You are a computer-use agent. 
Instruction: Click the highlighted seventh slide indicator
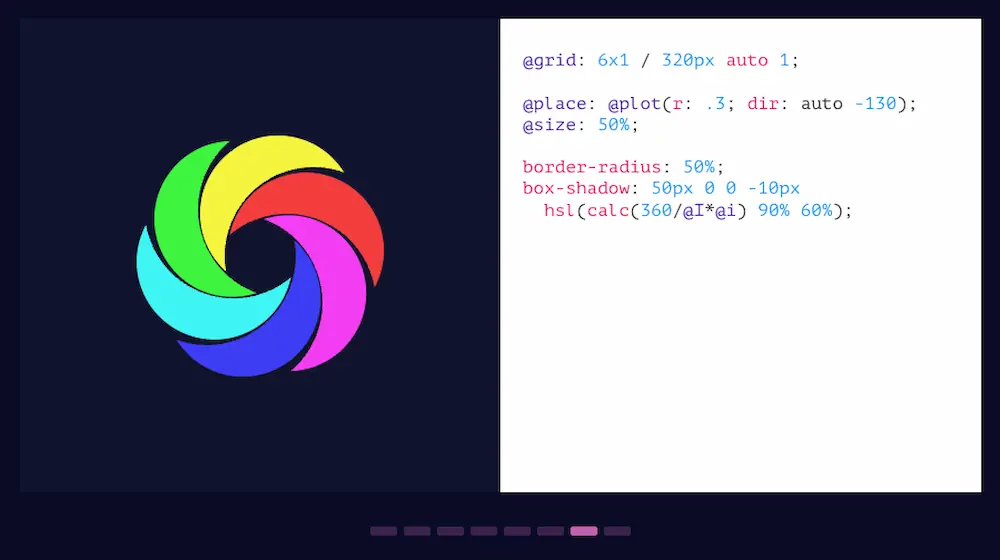click(x=584, y=531)
